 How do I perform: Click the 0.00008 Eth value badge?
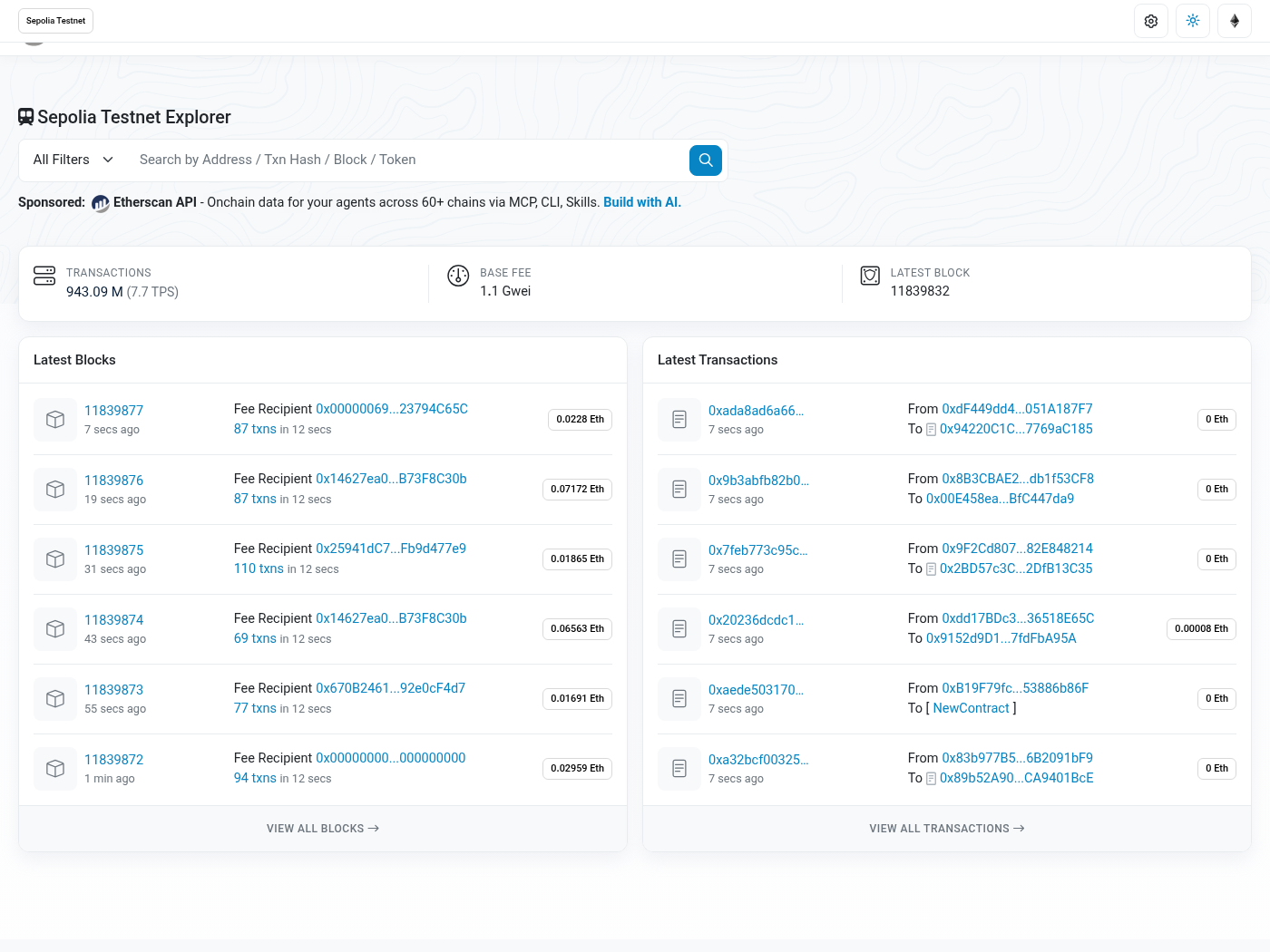[x=1201, y=629]
